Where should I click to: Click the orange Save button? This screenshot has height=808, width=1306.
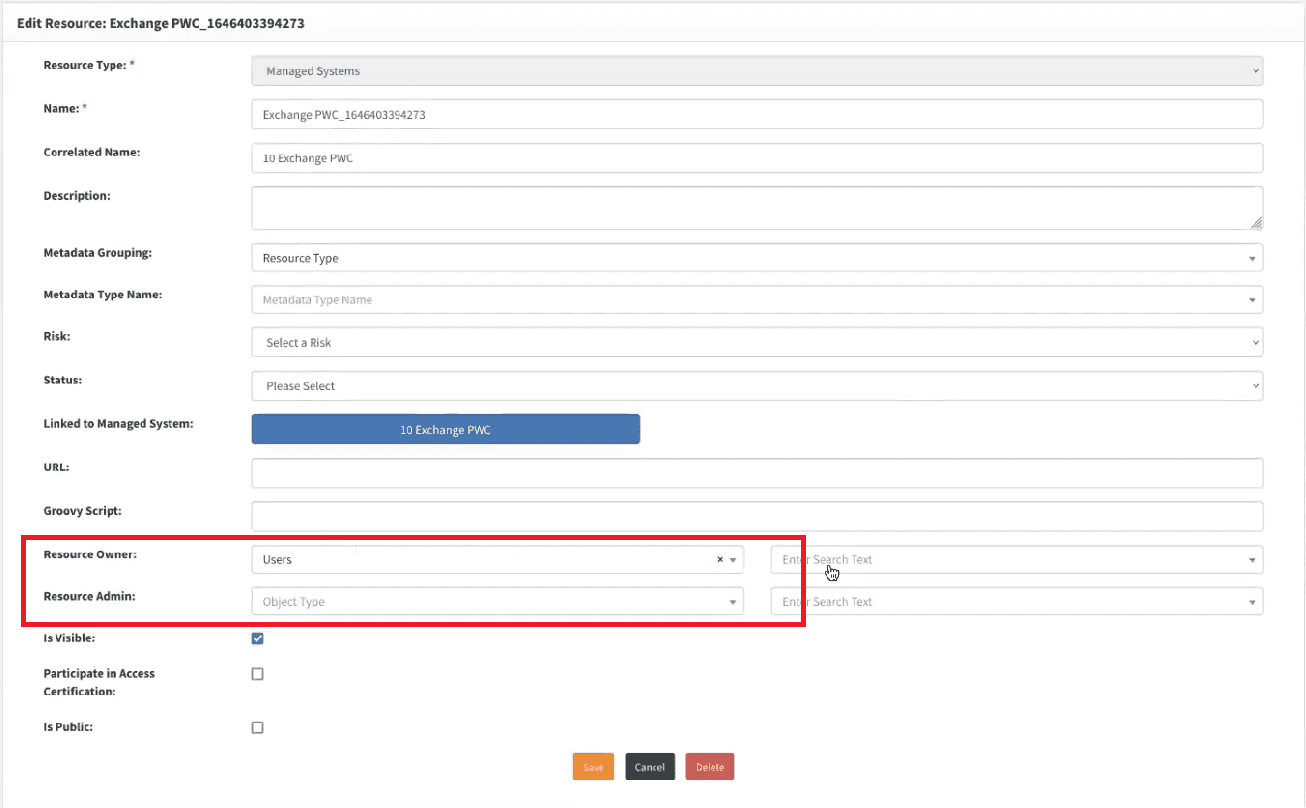pyautogui.click(x=593, y=767)
